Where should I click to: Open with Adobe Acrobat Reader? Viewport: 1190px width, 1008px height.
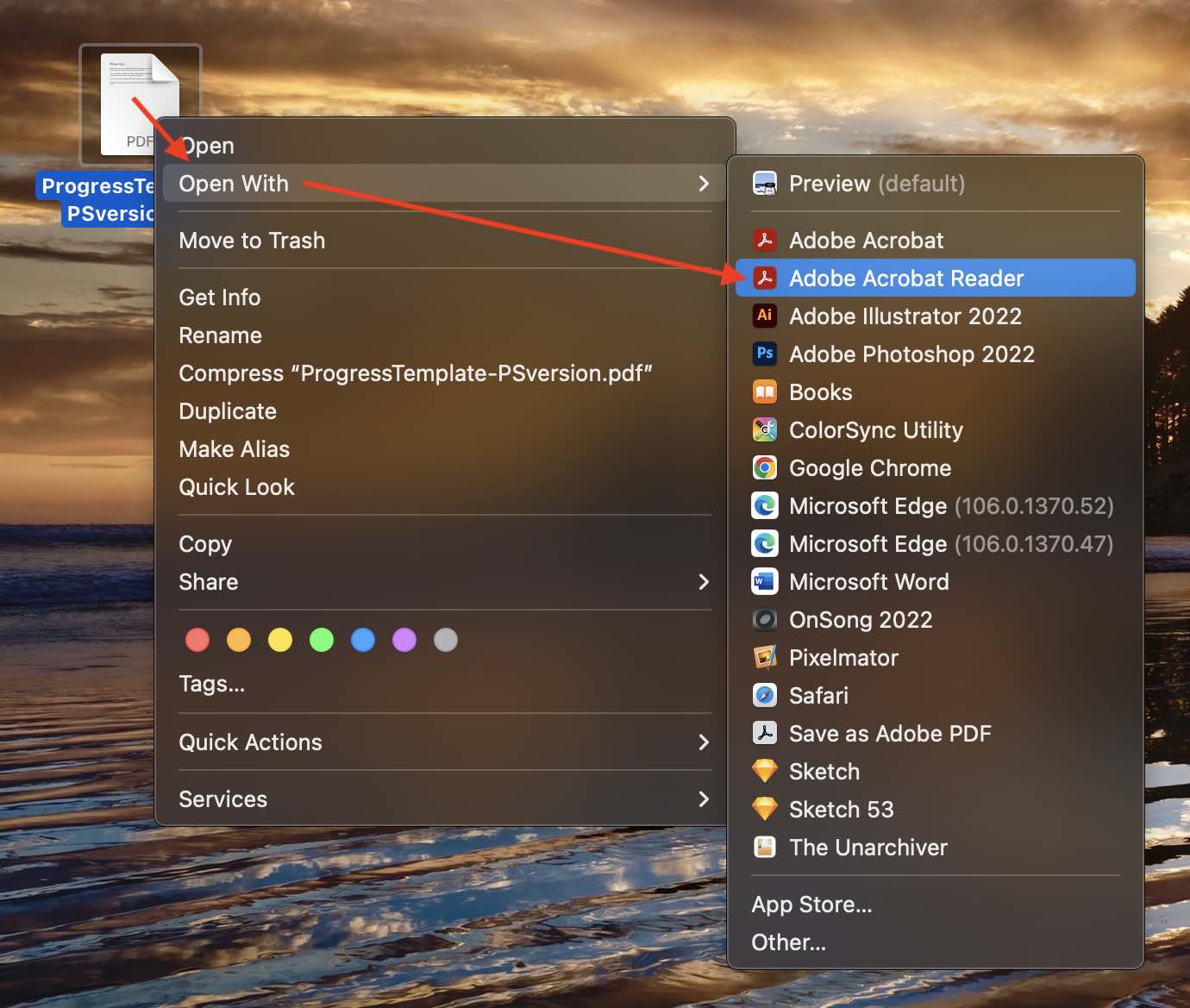936,279
